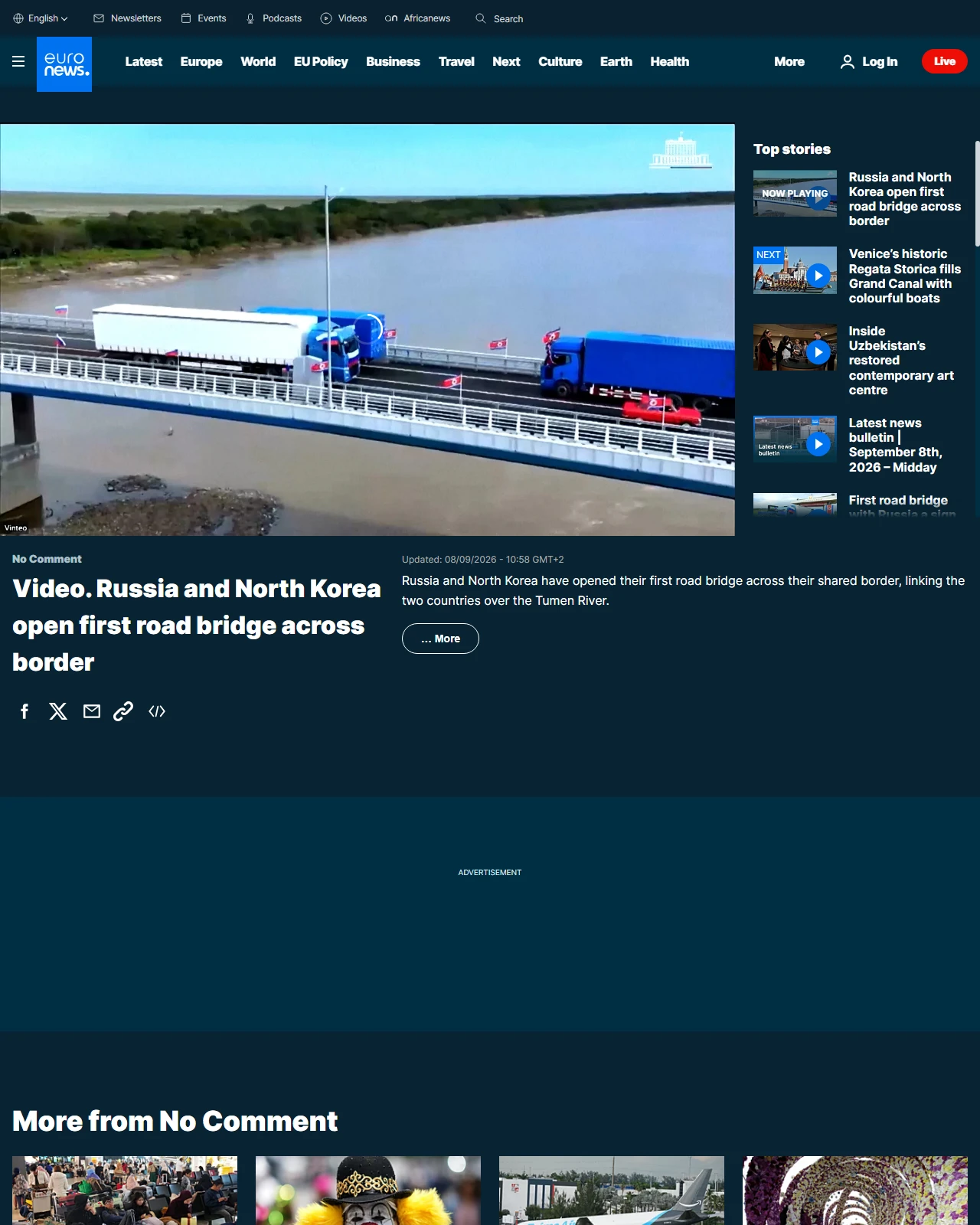The image size is (980, 1225).
Task: Click the Top stories panel scrollbar
Action: click(977, 193)
